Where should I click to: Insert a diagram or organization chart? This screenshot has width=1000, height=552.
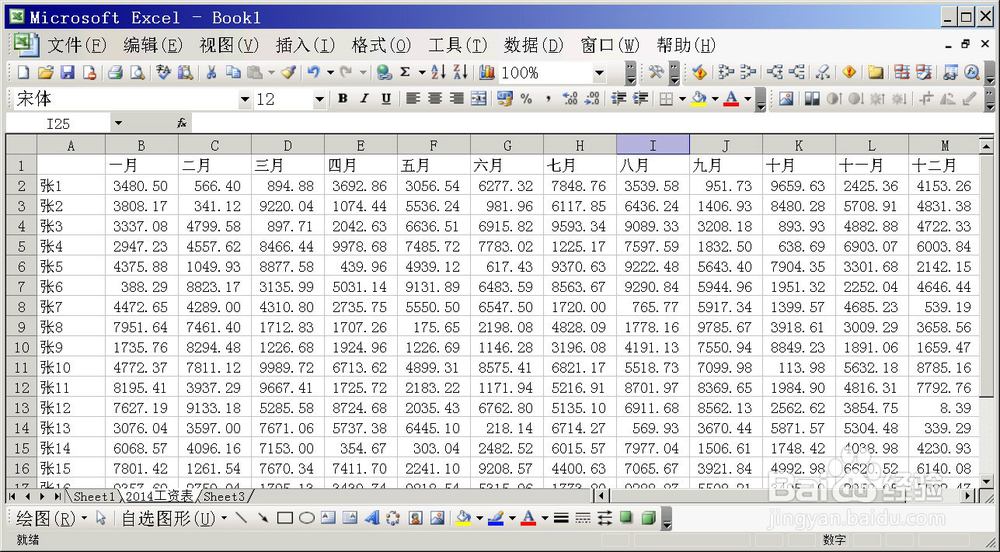(x=393, y=518)
